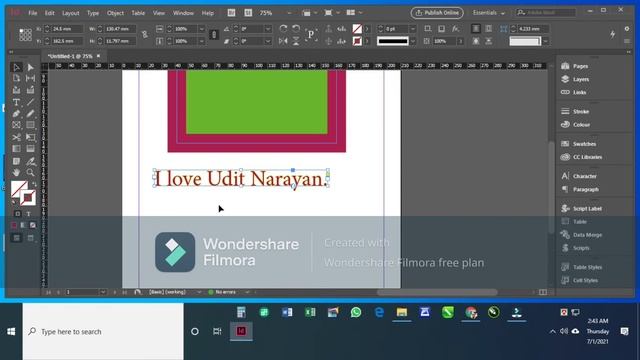The height and width of the screenshot is (360, 640).
Task: Select the Pencil tool
Action: [30, 114]
